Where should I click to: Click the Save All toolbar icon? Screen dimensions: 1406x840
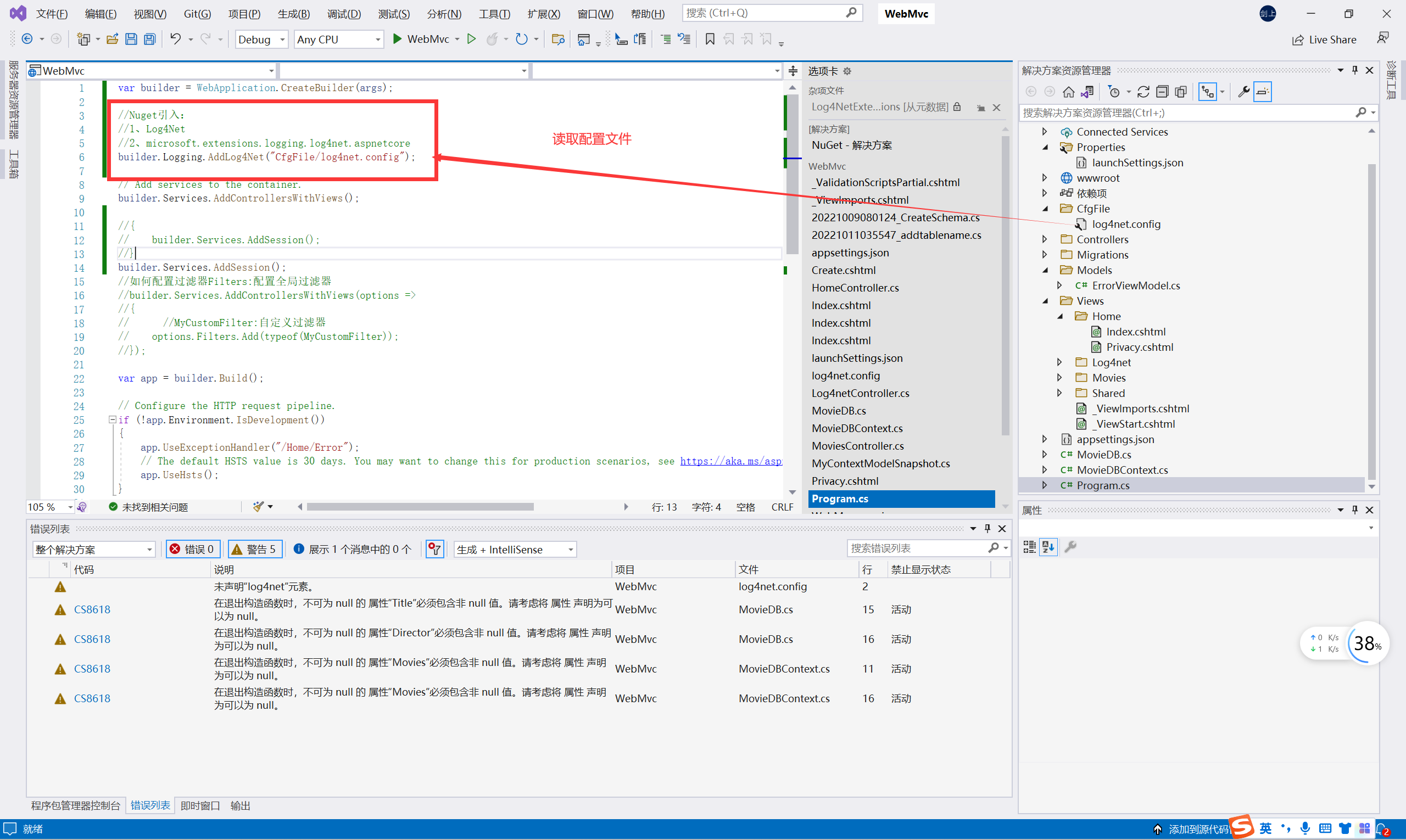[x=149, y=39]
